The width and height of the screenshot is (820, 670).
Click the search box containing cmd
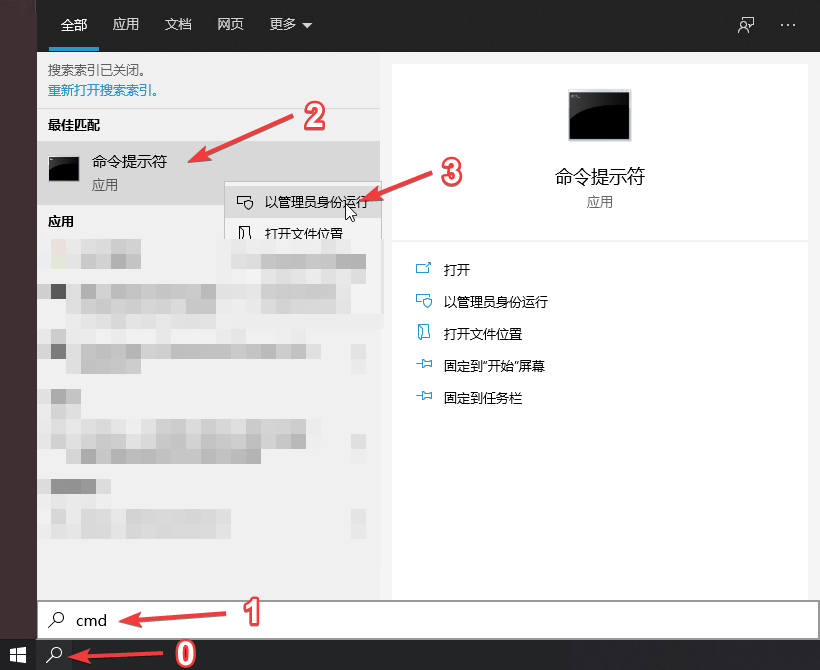[427, 620]
